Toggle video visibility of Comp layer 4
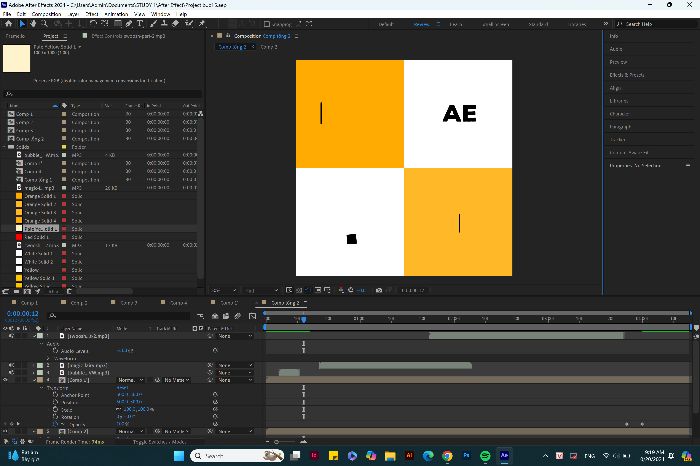This screenshot has width=700, height=466. (5, 380)
